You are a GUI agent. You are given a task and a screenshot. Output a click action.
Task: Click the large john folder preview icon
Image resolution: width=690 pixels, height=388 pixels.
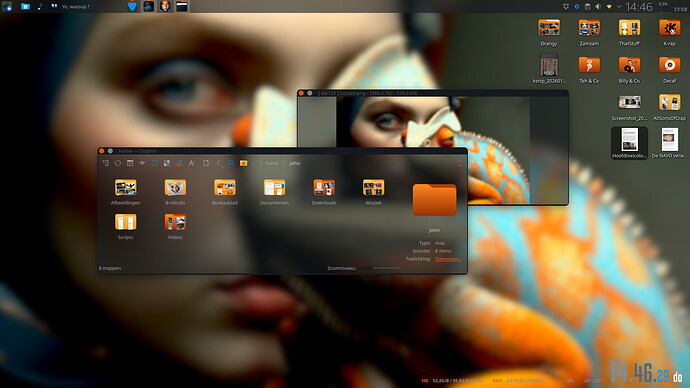click(x=434, y=200)
